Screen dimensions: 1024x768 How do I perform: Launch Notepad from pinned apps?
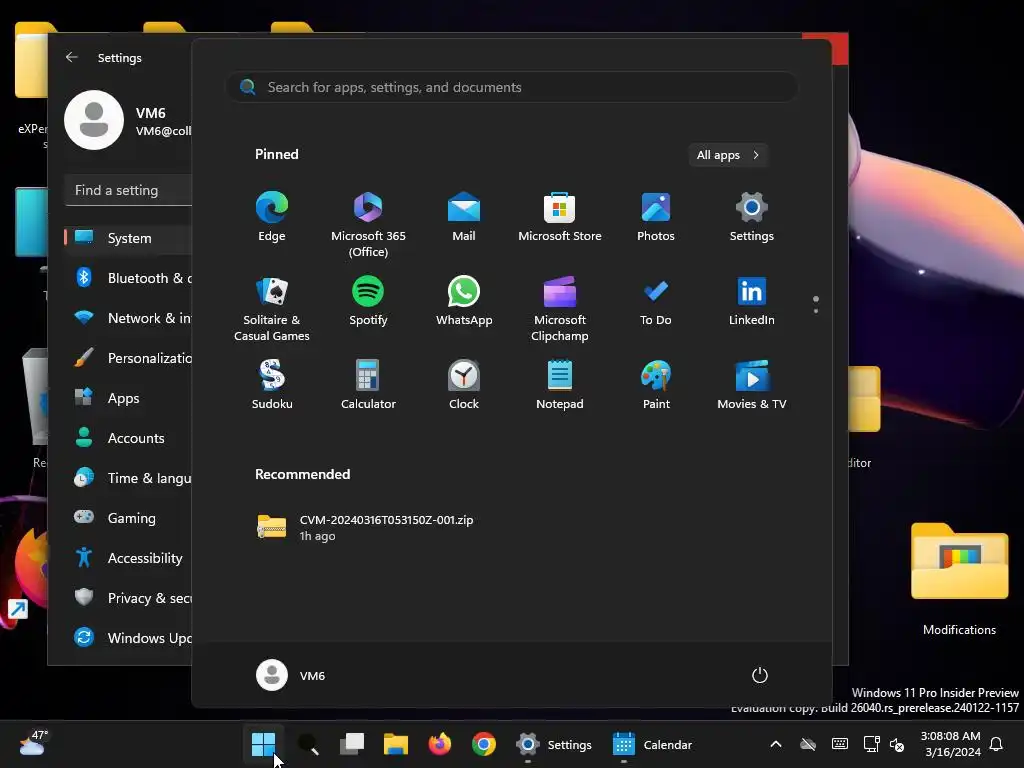(x=560, y=385)
